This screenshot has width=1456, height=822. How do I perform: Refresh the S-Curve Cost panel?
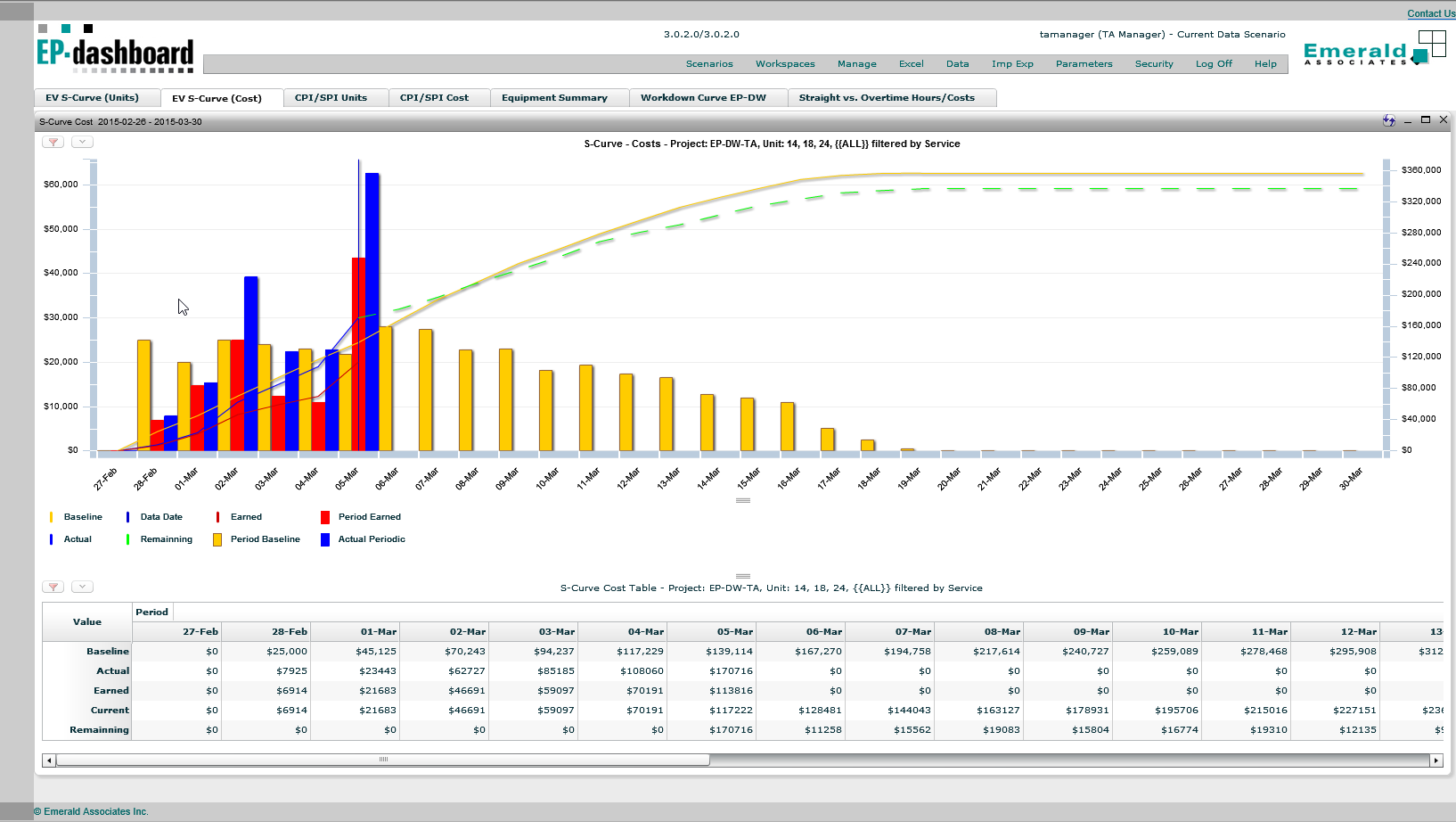point(1387,119)
